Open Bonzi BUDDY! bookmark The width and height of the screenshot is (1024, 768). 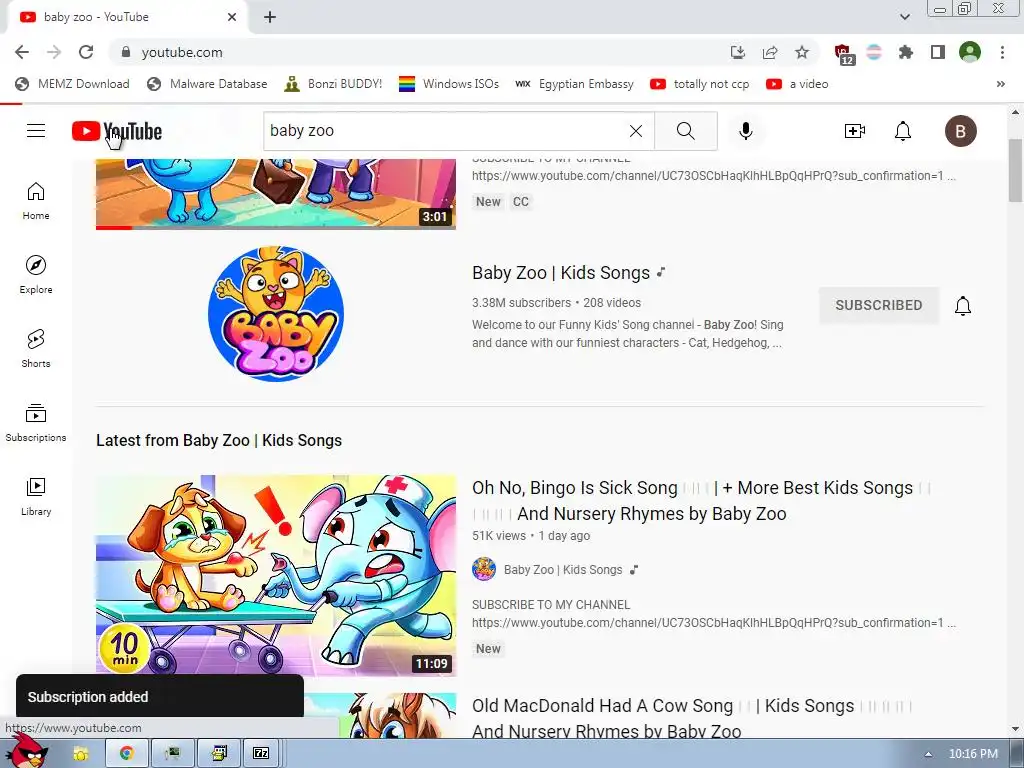pyautogui.click(x=333, y=84)
